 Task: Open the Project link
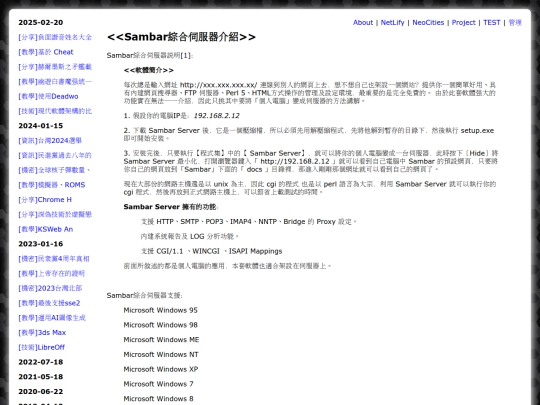[x=464, y=22]
